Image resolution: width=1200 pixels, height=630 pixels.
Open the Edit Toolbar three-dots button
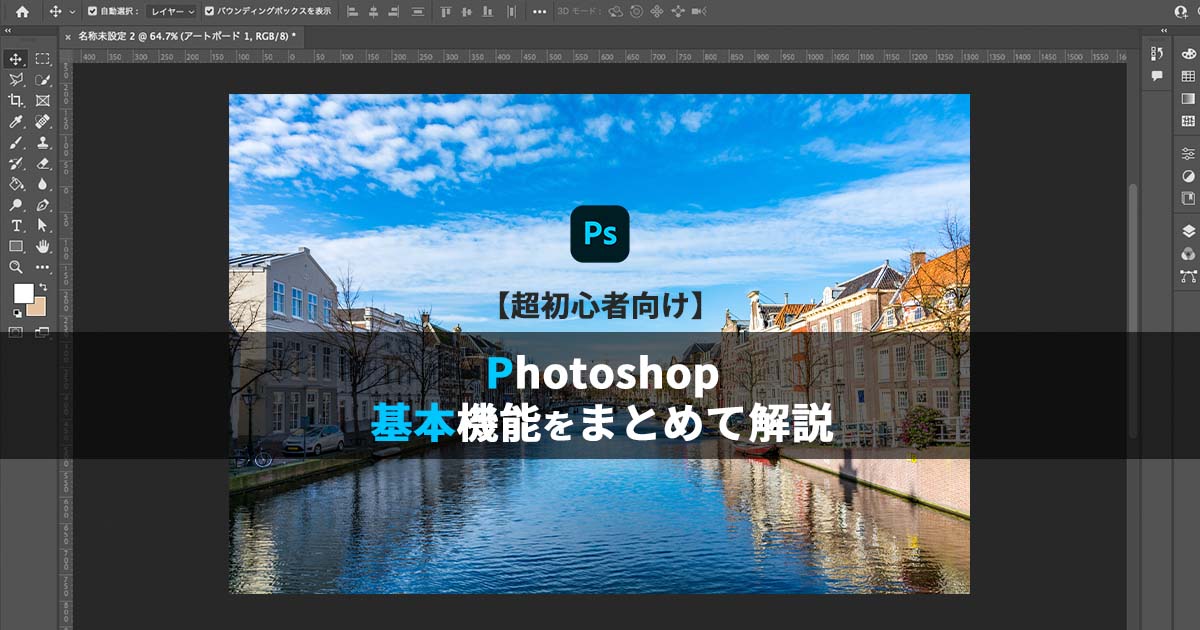point(43,267)
